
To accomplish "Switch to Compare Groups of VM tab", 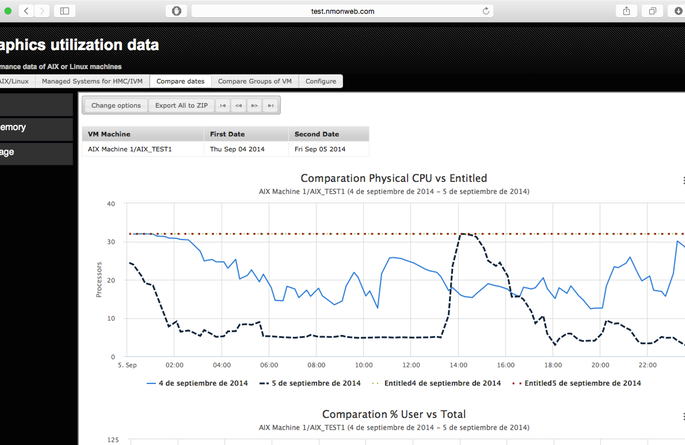I will click(255, 81).
